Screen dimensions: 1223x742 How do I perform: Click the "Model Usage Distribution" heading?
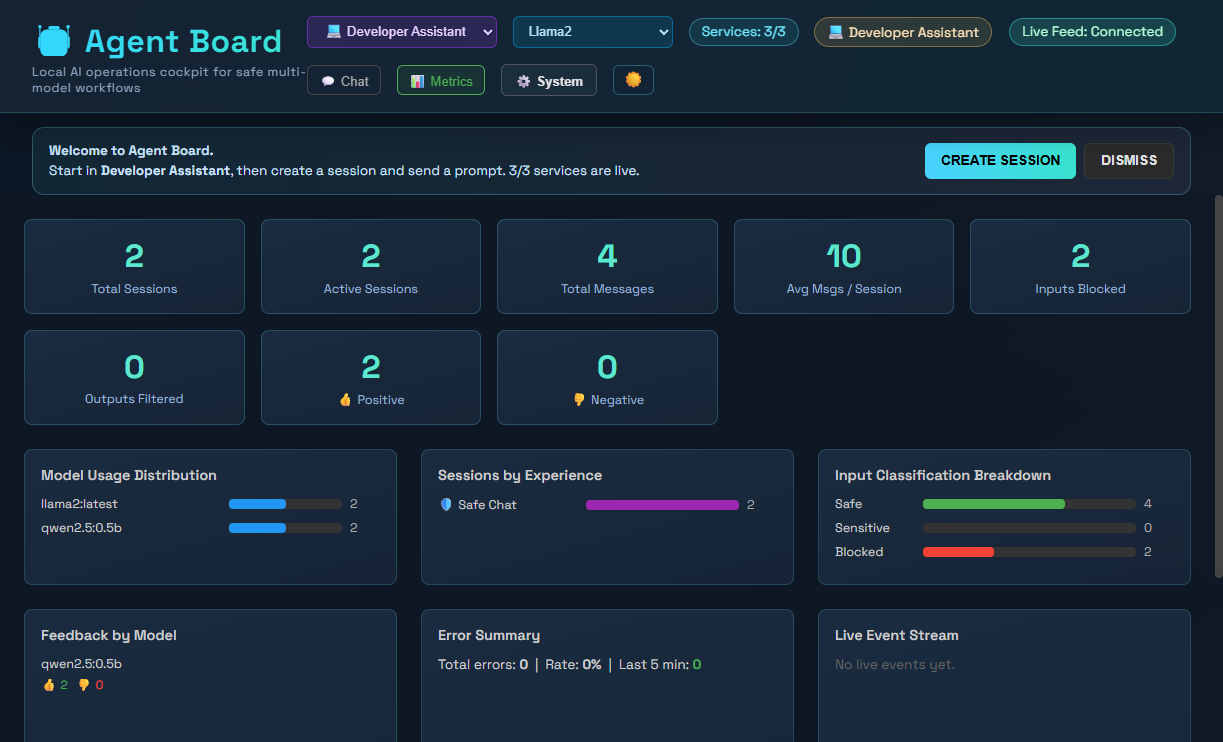click(129, 475)
